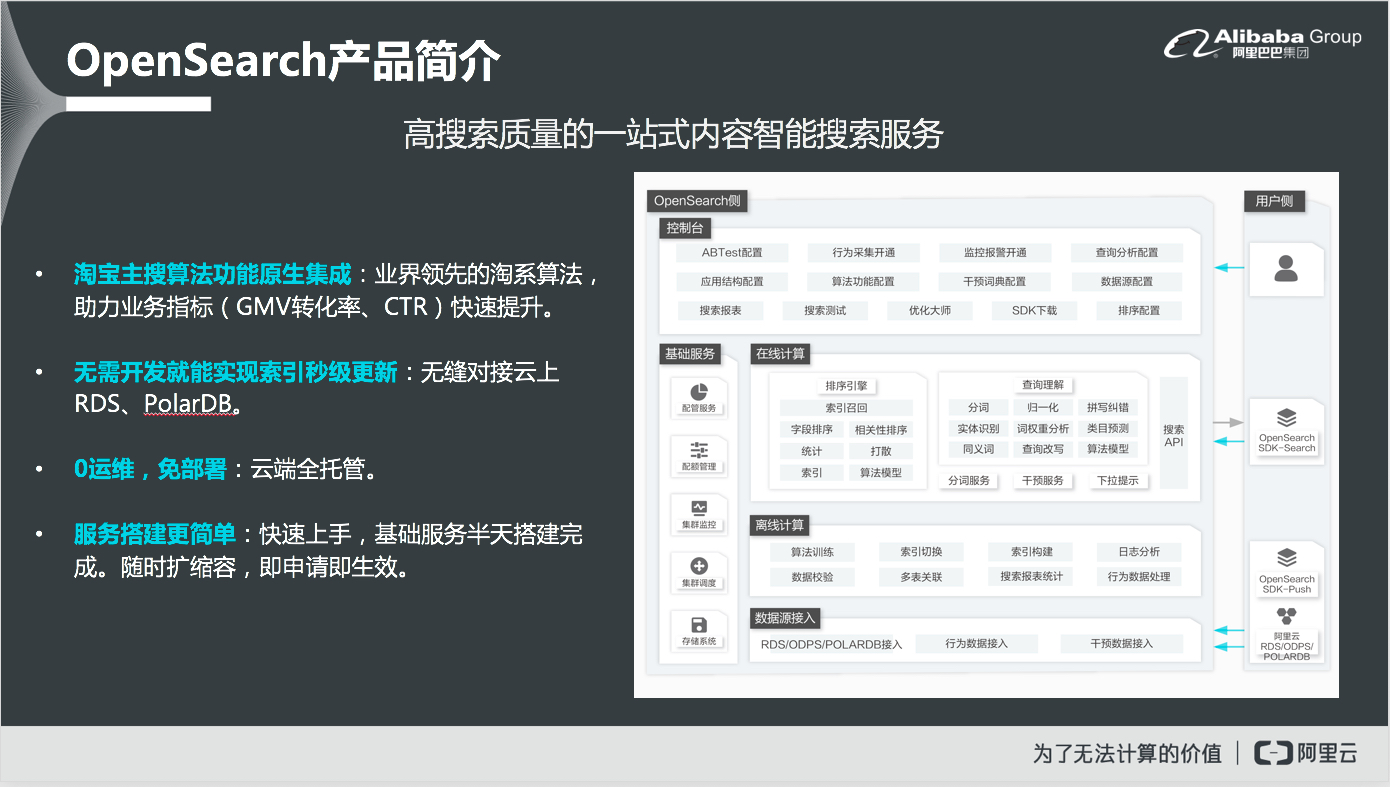
Task: Click the 算法训练 box
Action: coord(812,552)
